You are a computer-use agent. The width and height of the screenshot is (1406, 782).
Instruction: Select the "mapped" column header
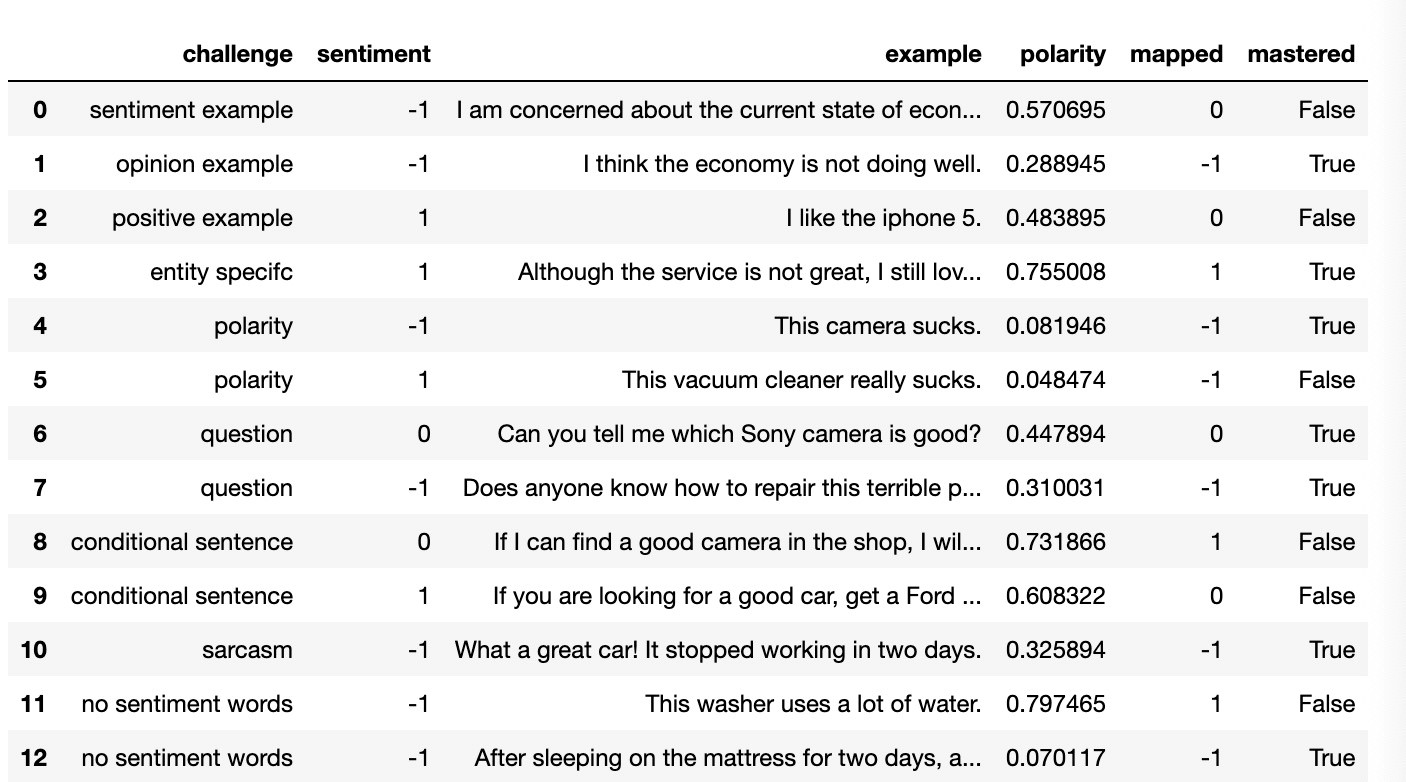click(x=1176, y=54)
